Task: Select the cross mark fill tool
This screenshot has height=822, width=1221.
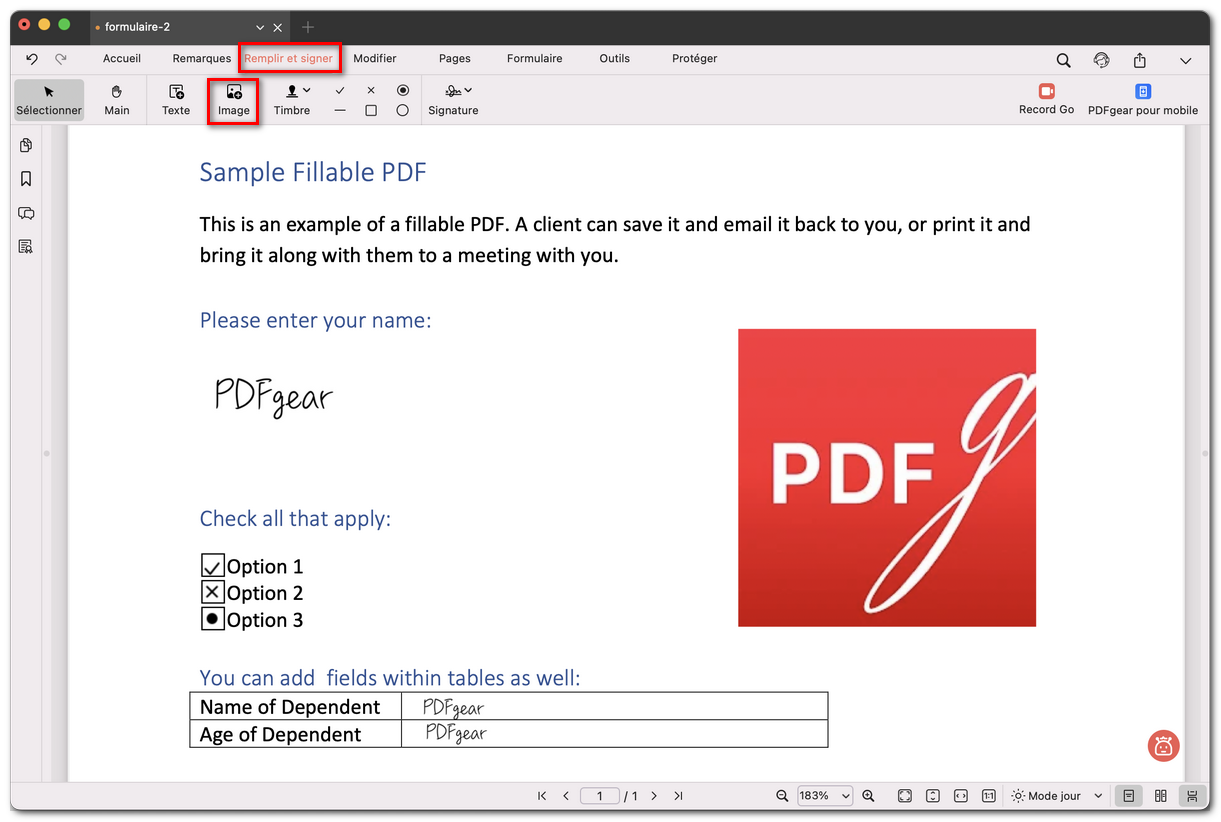Action: 371,91
